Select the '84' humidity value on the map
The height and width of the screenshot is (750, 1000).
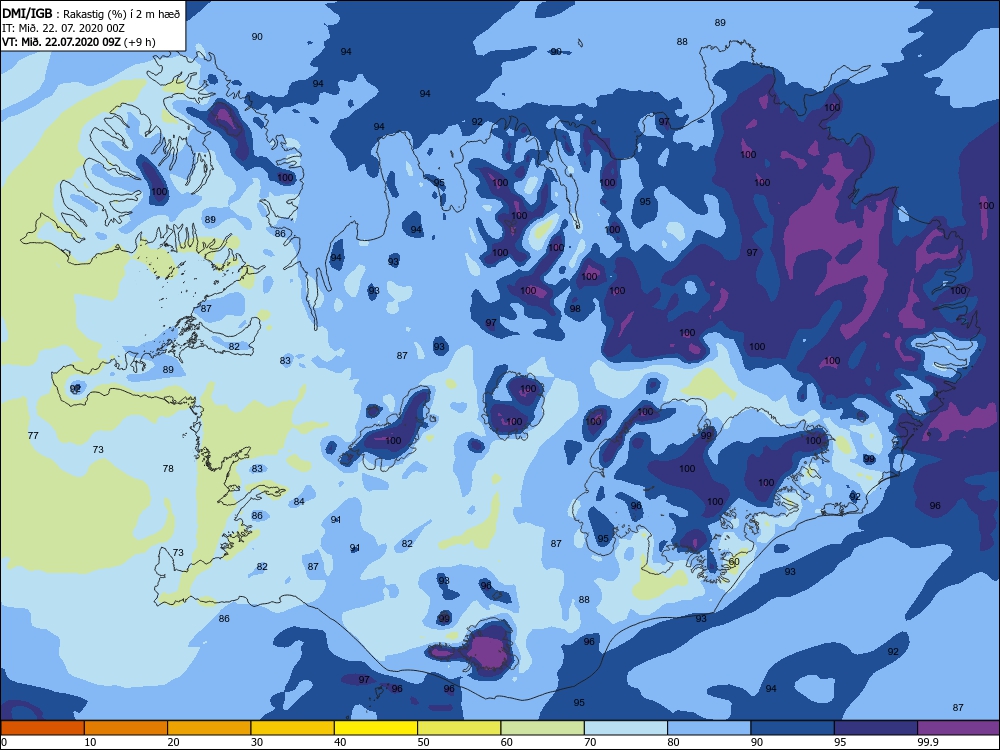pos(299,502)
